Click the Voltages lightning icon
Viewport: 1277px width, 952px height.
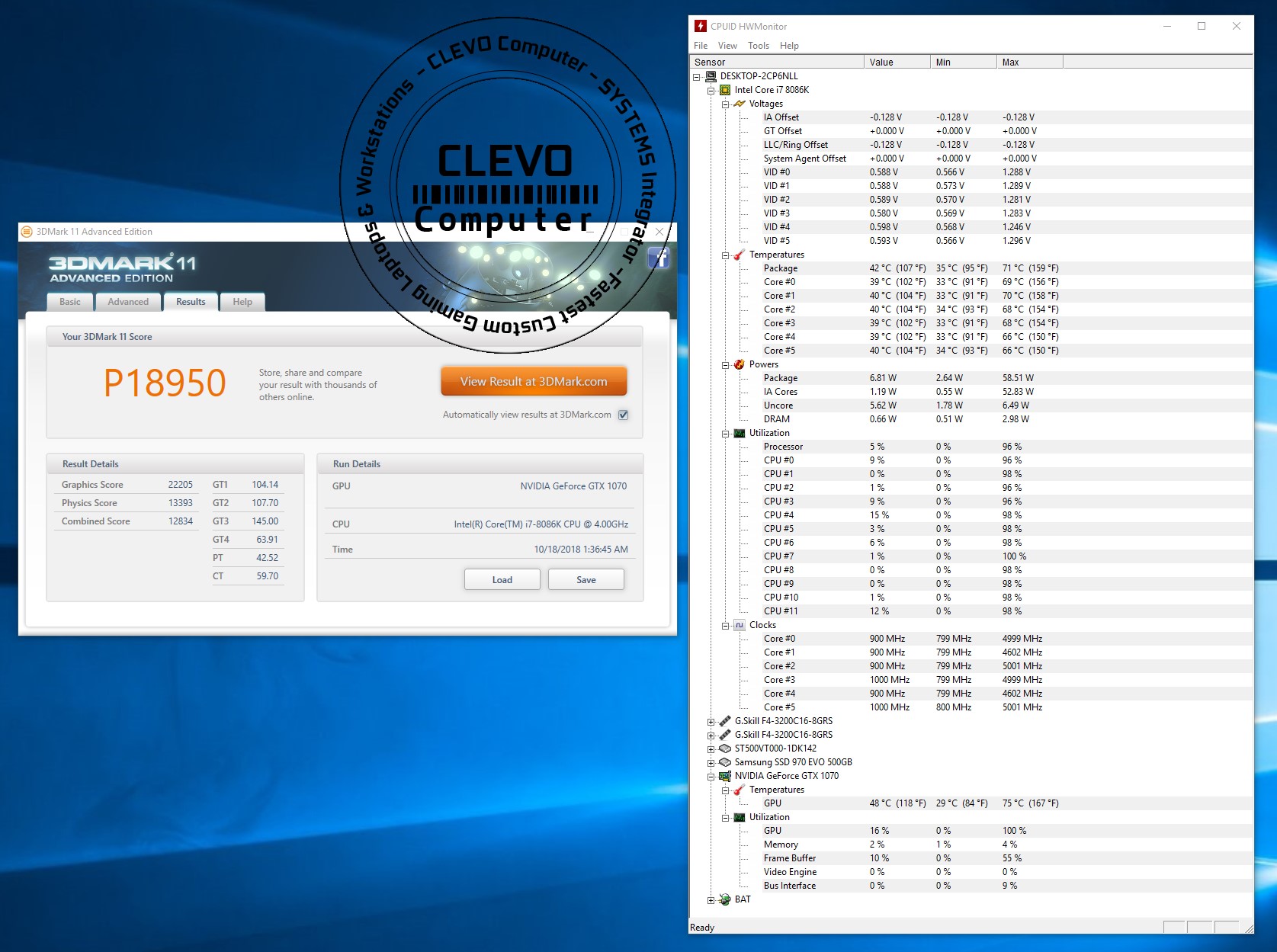tap(739, 104)
